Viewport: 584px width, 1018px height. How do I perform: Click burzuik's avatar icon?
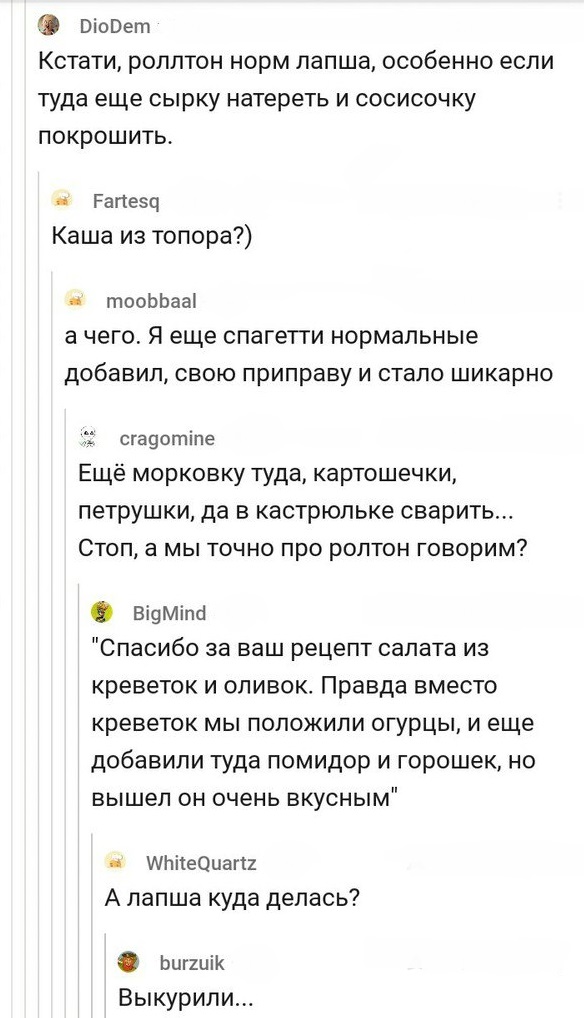point(128,962)
